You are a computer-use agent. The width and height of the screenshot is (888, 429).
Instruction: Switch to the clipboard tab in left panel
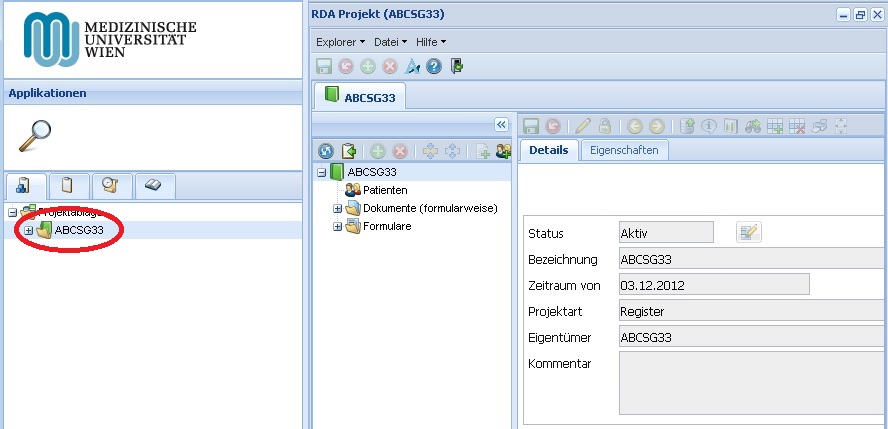(67, 185)
